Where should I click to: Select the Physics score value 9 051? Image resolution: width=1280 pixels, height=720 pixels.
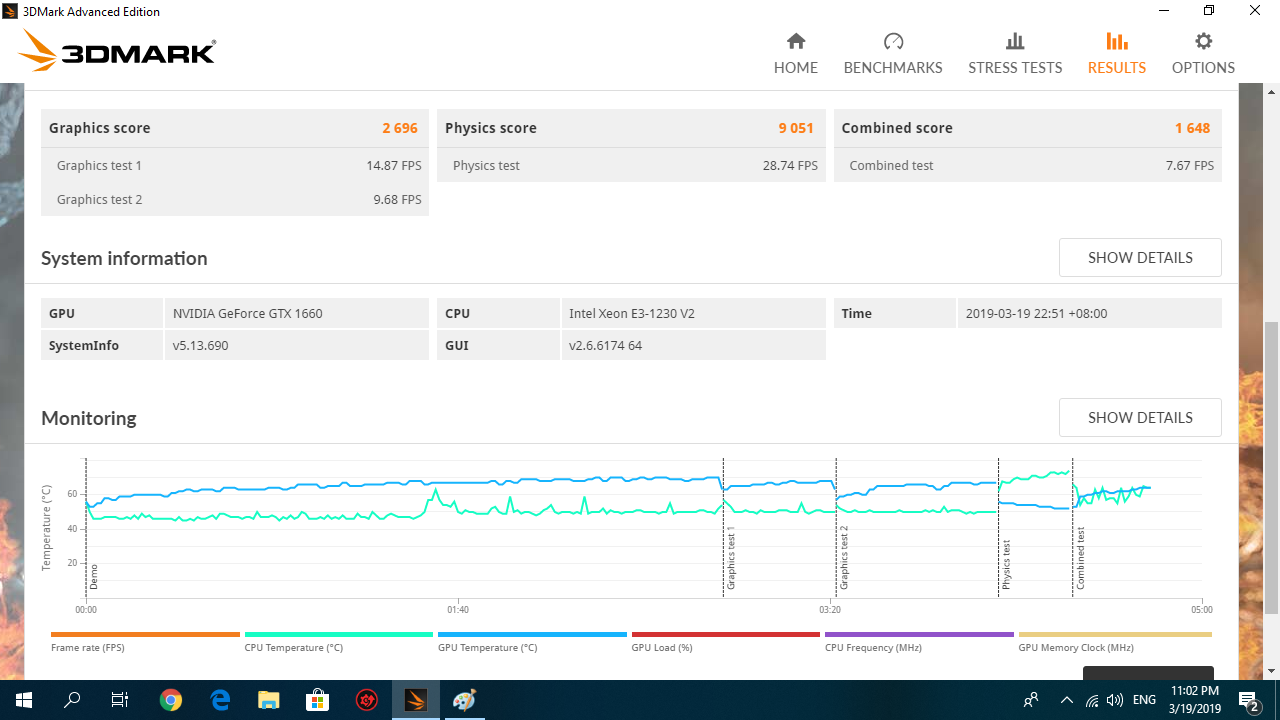(796, 128)
